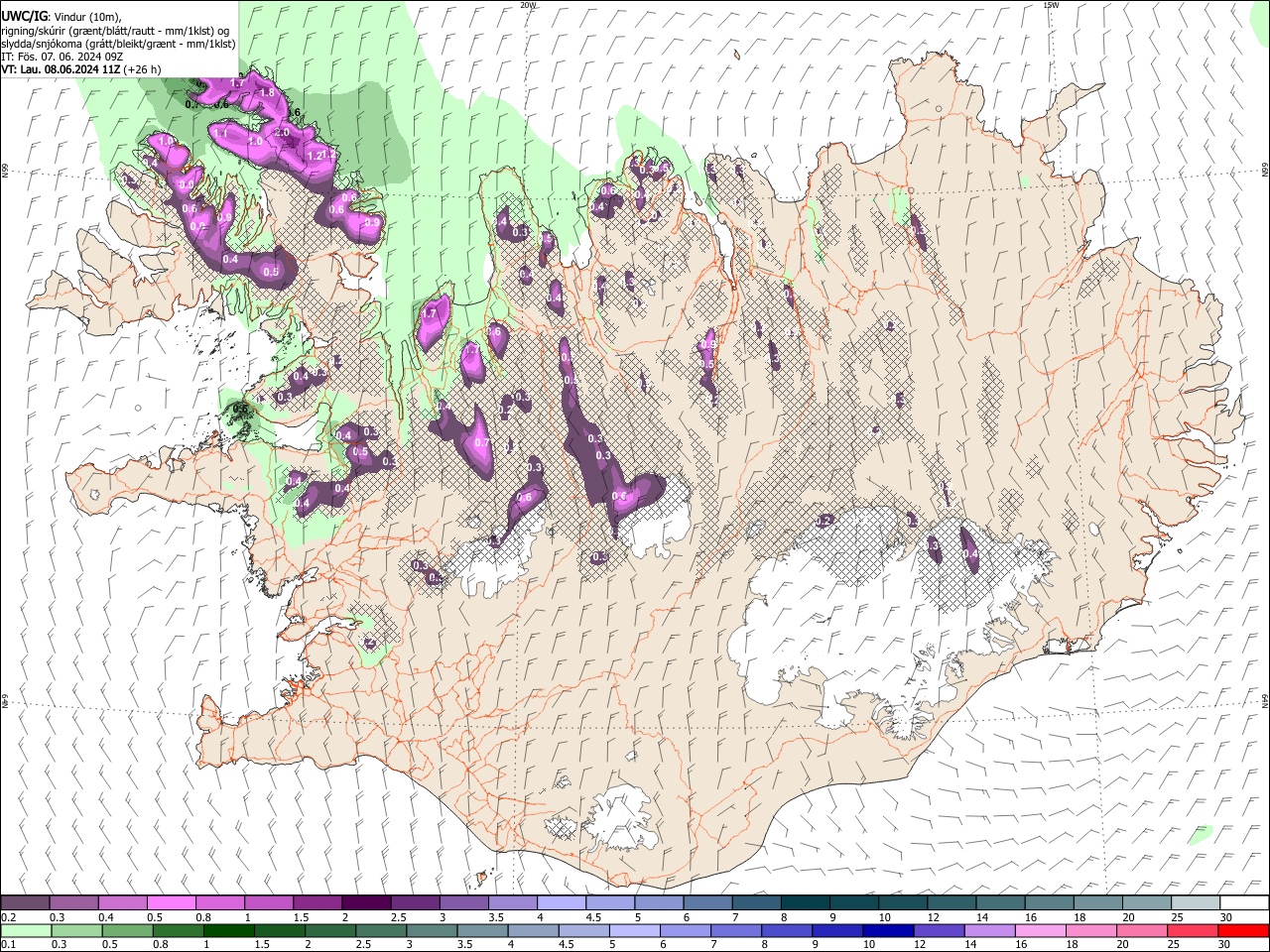Pick upper scale swatch between 4 and 4.5
The height and width of the screenshot is (952, 1270).
tap(562, 903)
